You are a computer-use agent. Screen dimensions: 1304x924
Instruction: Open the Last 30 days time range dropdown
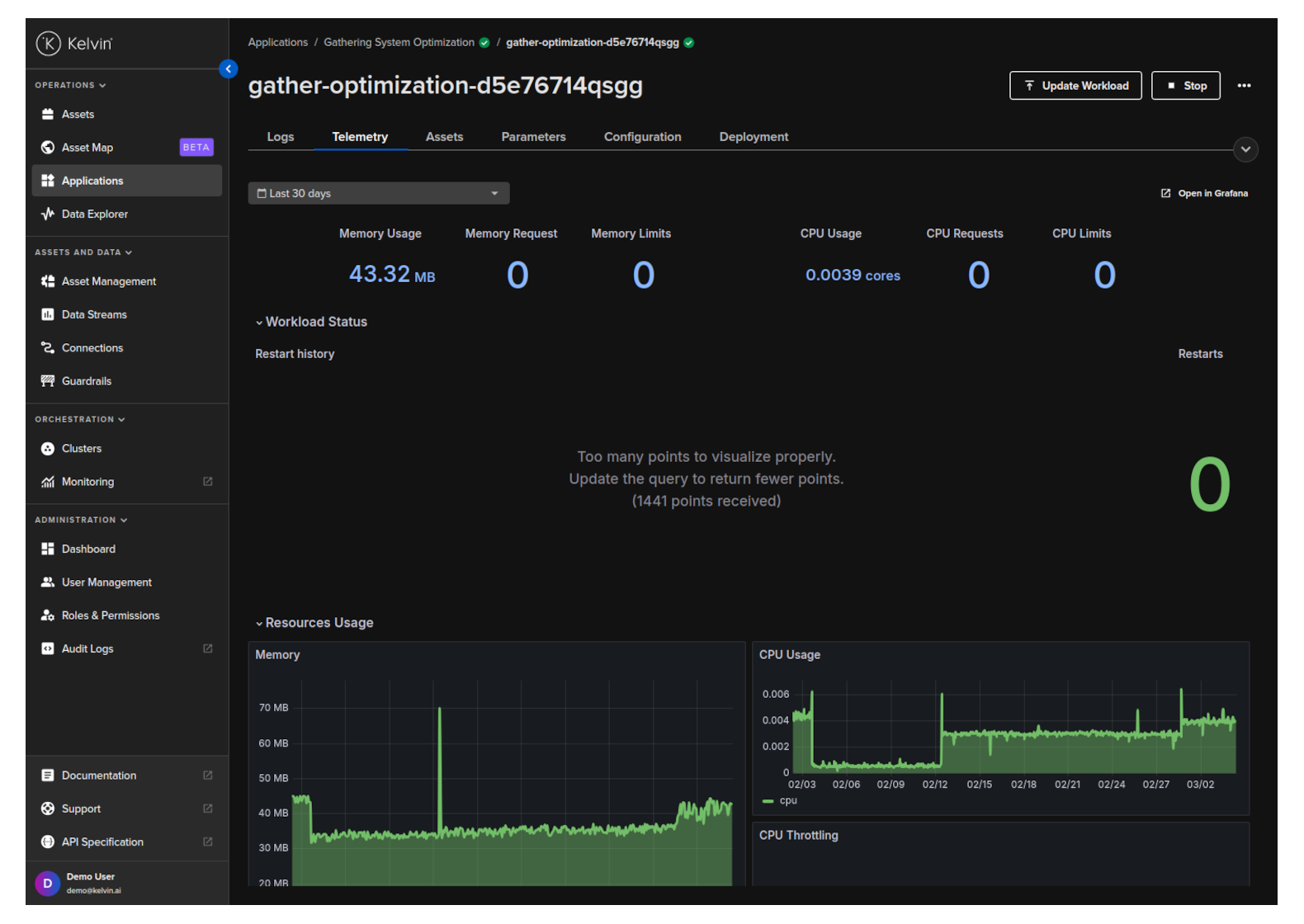tap(378, 193)
